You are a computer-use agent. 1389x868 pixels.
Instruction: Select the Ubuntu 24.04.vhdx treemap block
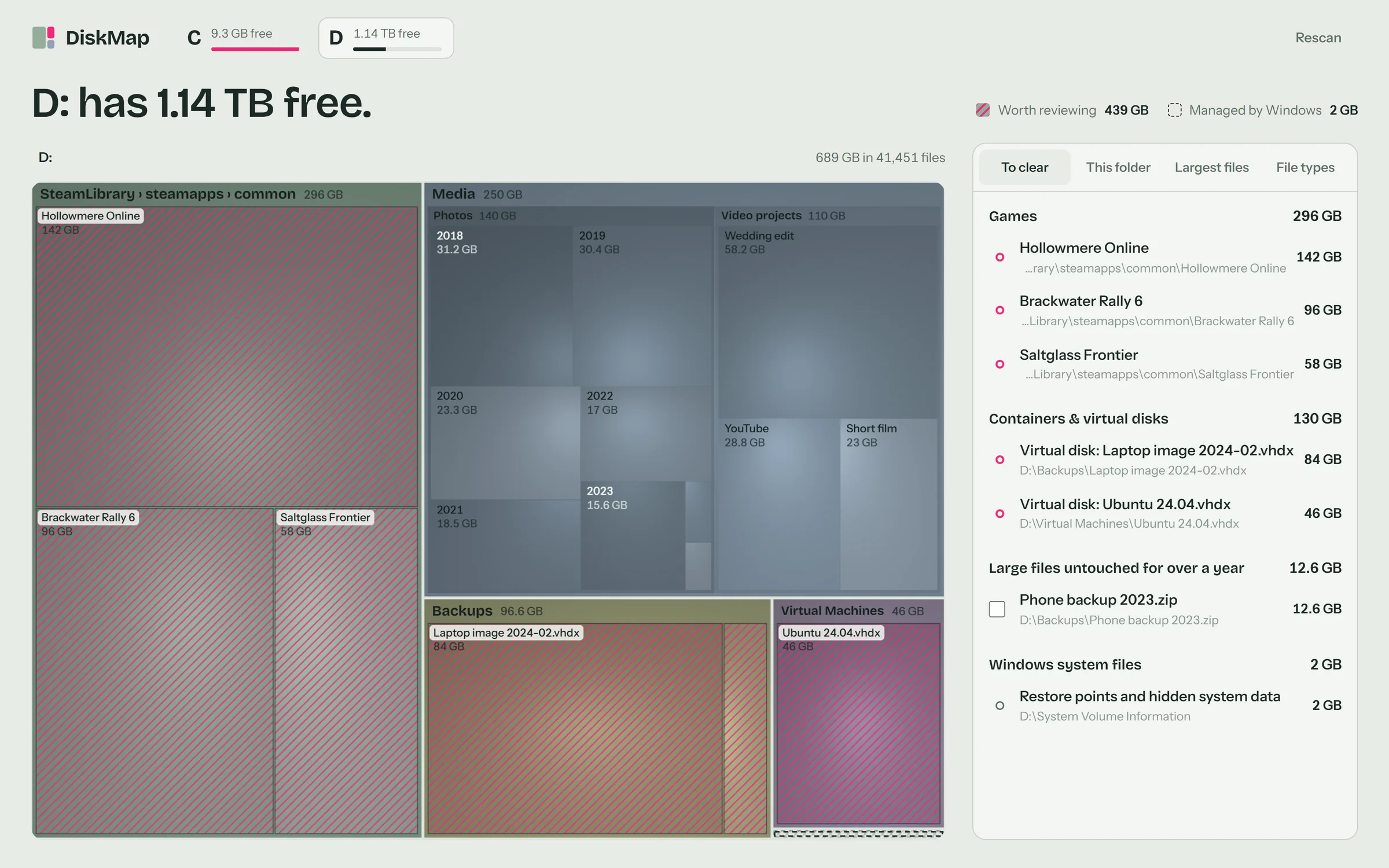click(x=858, y=723)
